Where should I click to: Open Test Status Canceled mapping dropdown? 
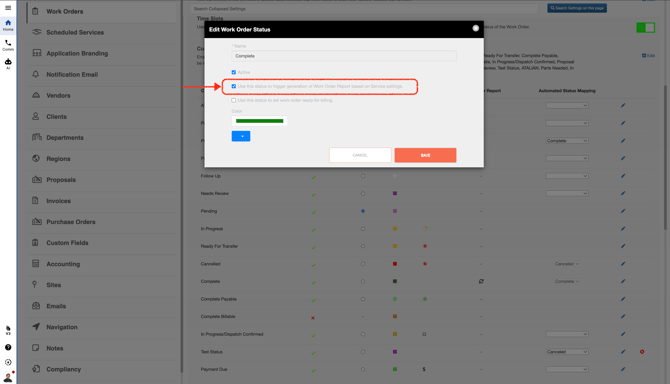pos(567,352)
